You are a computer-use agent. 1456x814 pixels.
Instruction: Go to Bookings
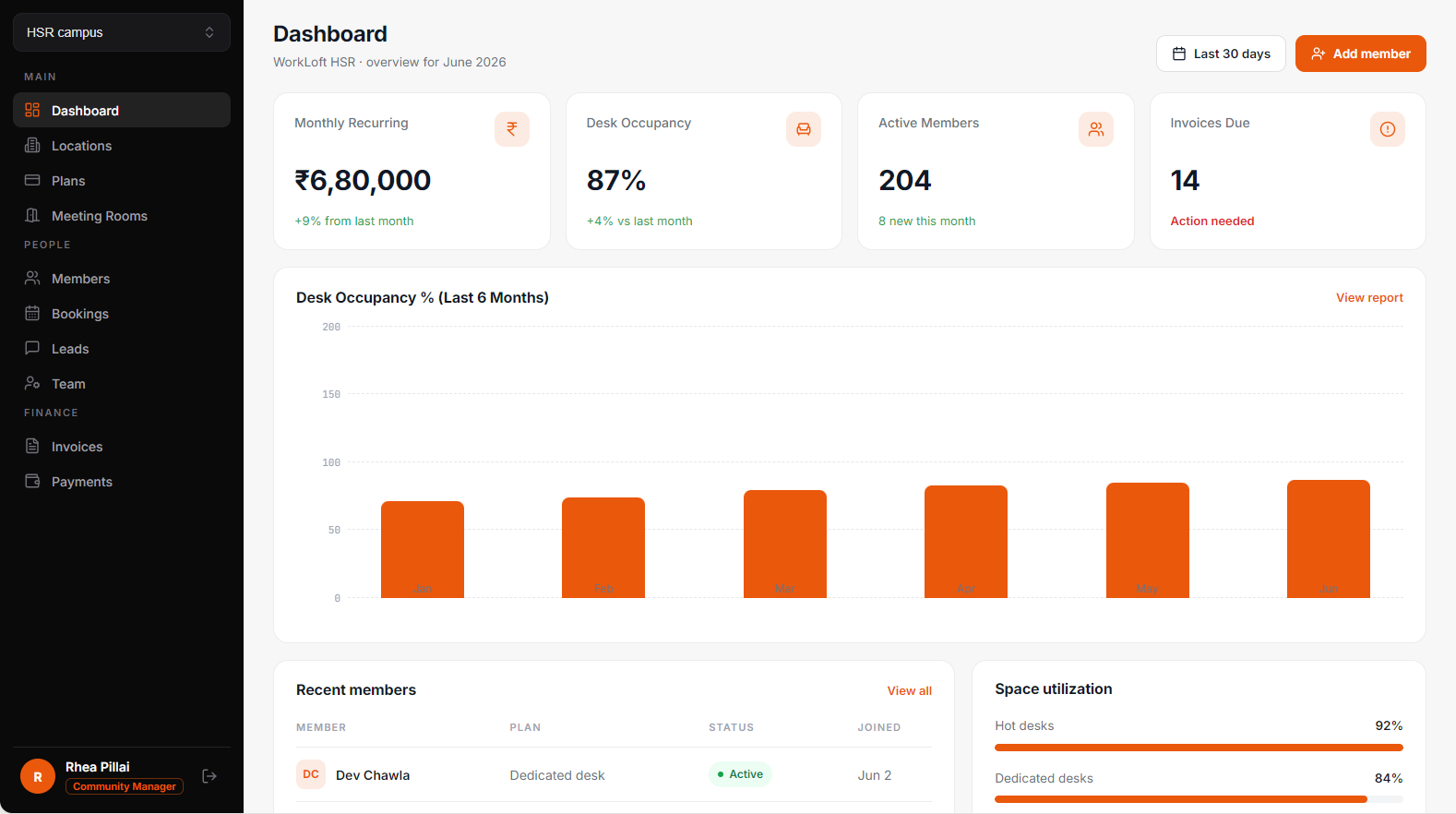point(122,313)
